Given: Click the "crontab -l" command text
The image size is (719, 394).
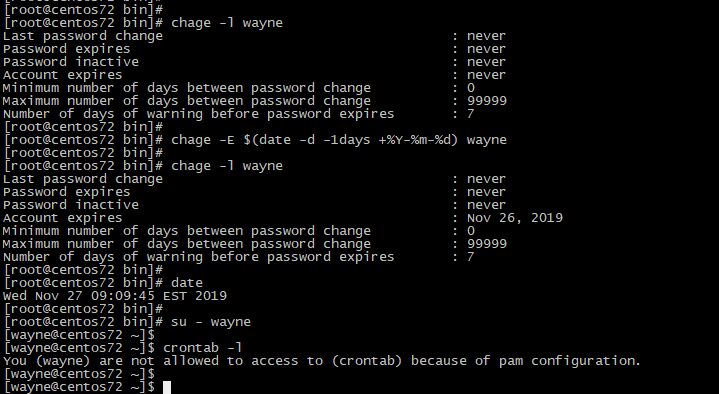Looking at the screenshot, I should tap(203, 348).
